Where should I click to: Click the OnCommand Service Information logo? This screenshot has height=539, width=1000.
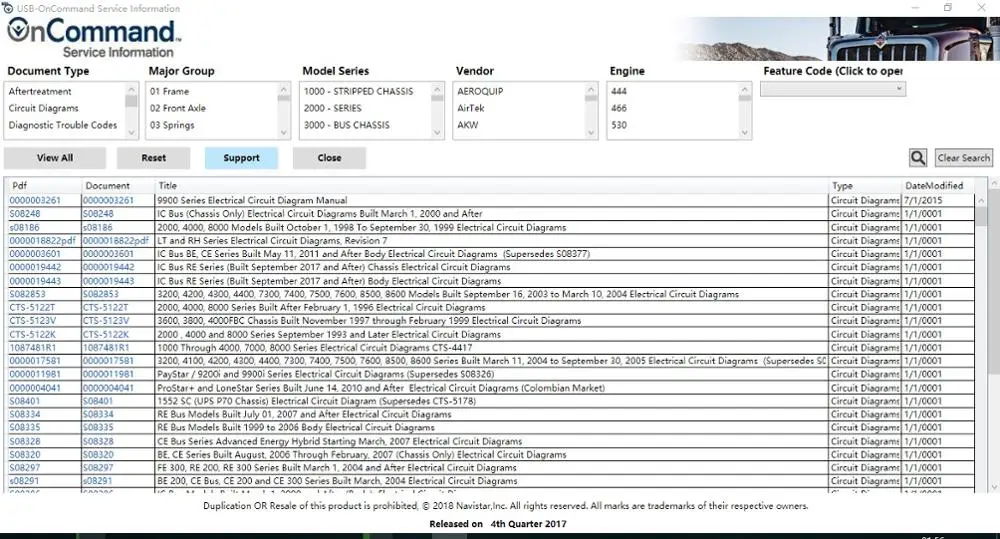(94, 38)
